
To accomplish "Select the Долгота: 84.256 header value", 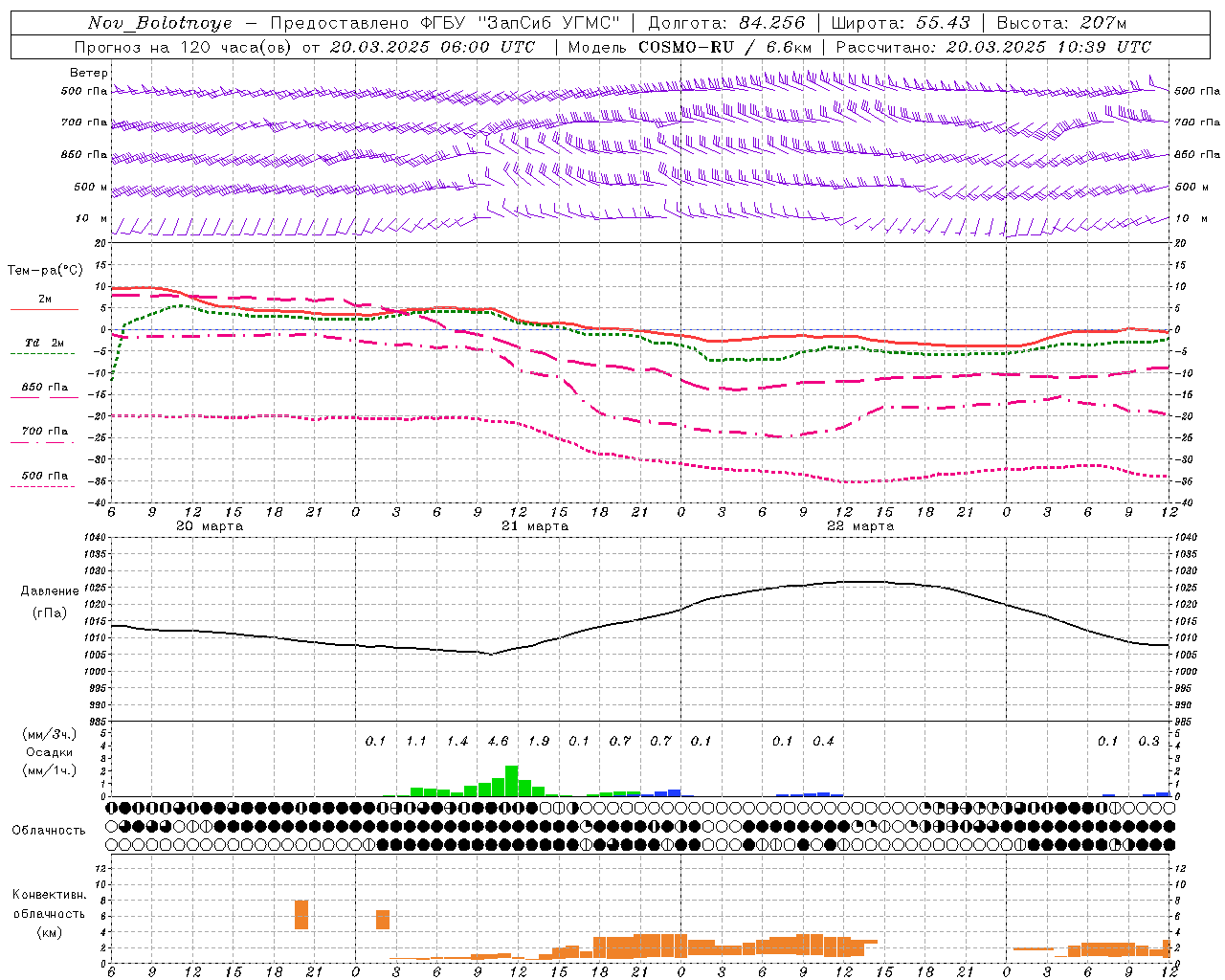I will click(x=726, y=23).
